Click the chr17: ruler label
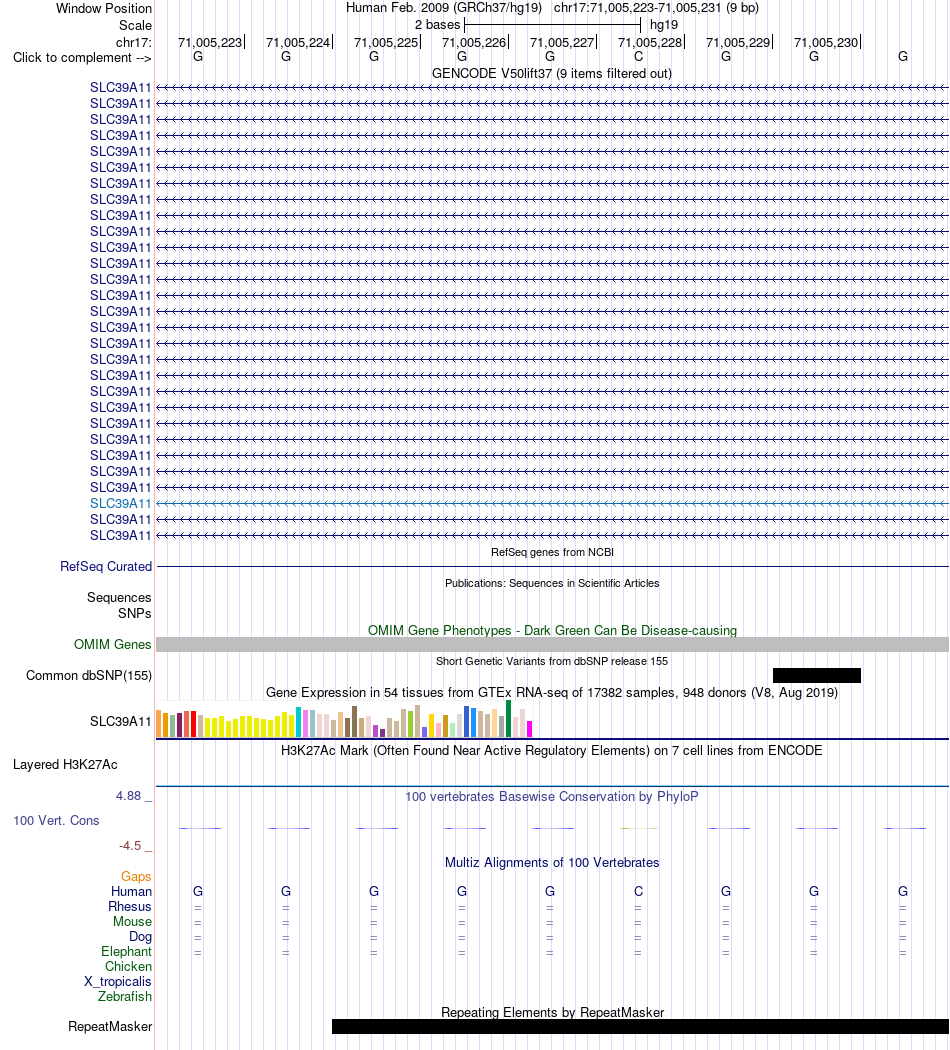Image resolution: width=950 pixels, height=1050 pixels. click(x=134, y=42)
